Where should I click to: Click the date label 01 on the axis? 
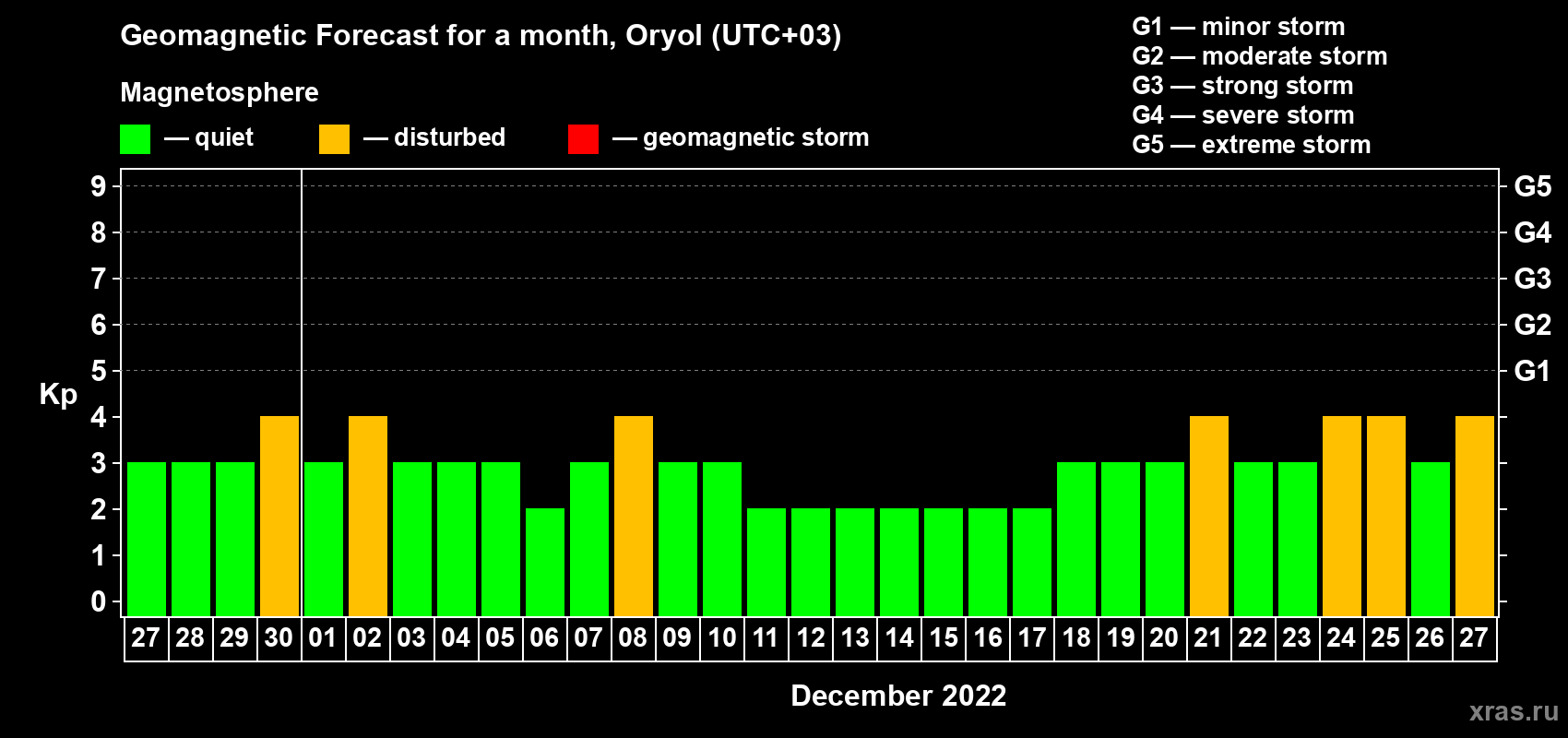point(323,638)
